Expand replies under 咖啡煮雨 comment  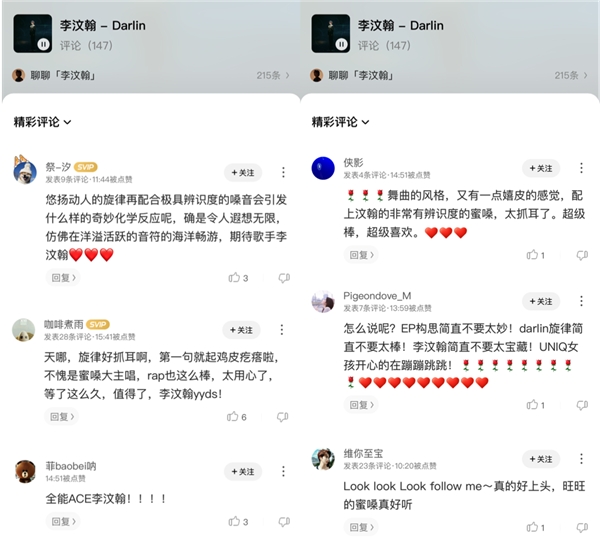click(x=61, y=416)
